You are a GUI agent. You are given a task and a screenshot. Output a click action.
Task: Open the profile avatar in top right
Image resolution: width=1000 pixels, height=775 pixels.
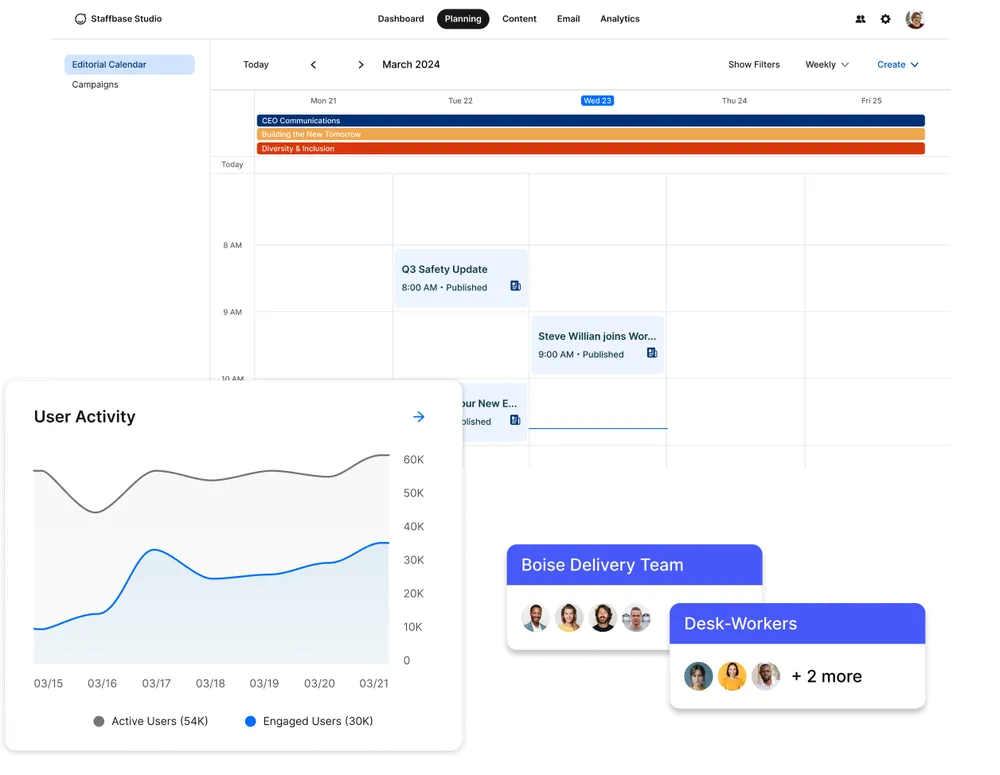pyautogui.click(x=915, y=19)
